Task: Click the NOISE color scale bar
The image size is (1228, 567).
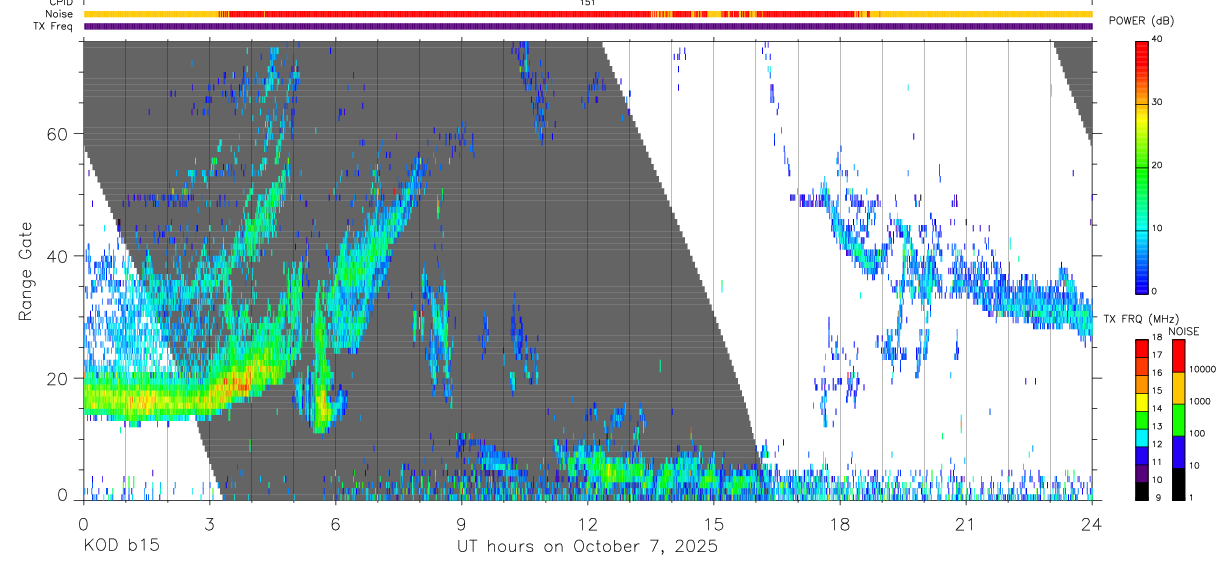Action: pos(1178,419)
